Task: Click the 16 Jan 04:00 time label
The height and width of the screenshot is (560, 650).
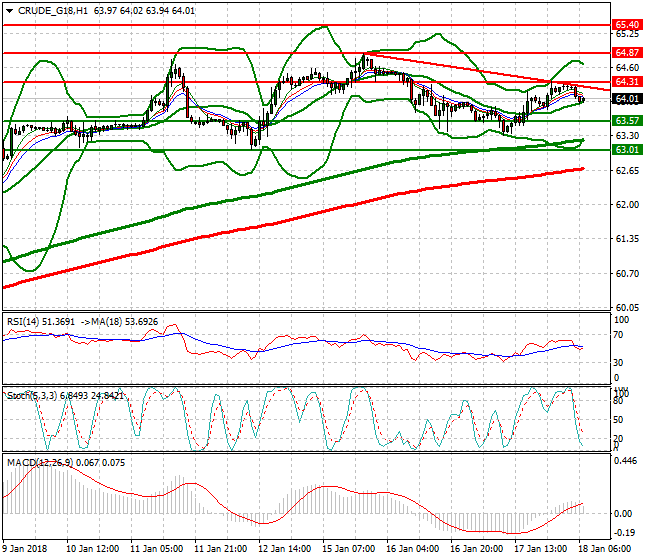Action: (x=412, y=549)
